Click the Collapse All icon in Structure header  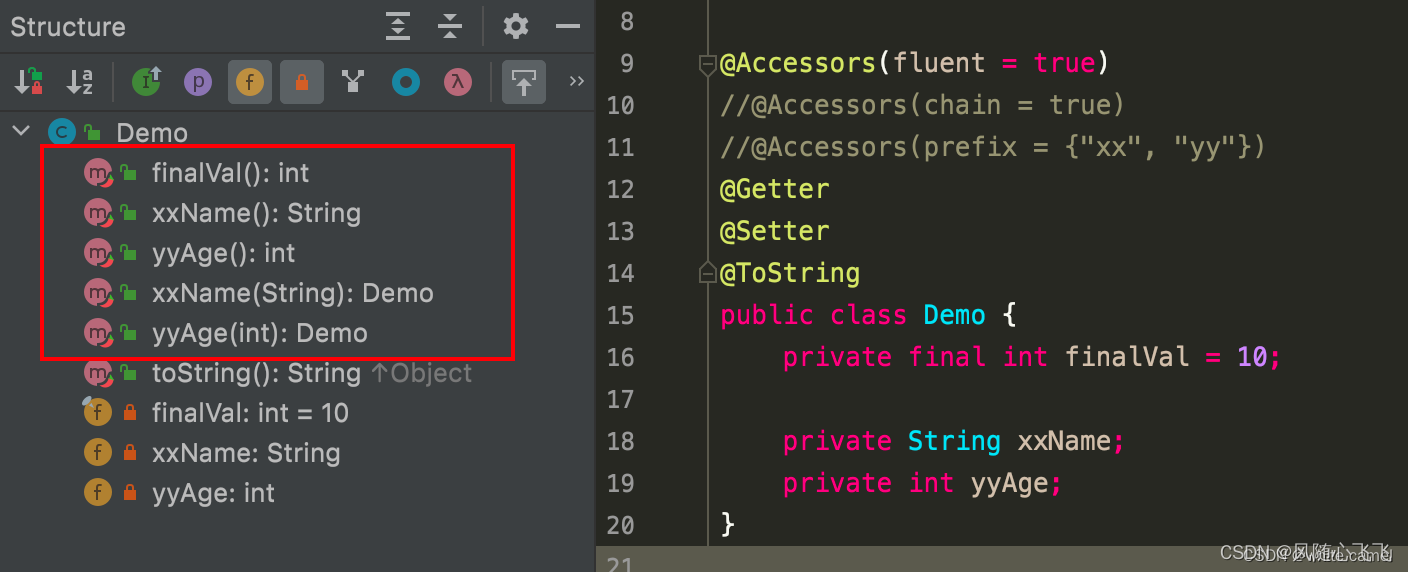coord(450,26)
